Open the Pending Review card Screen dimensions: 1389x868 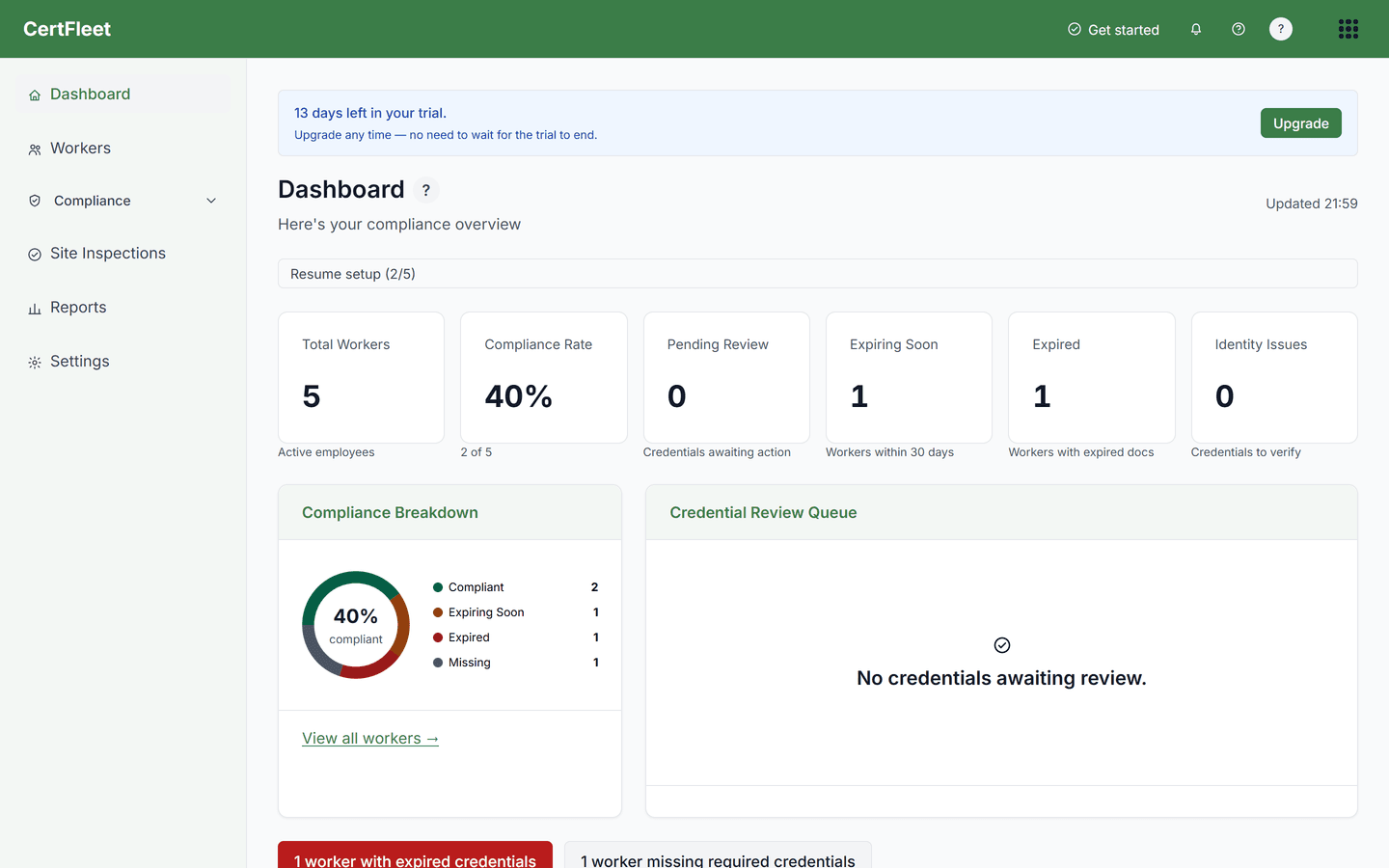click(726, 377)
